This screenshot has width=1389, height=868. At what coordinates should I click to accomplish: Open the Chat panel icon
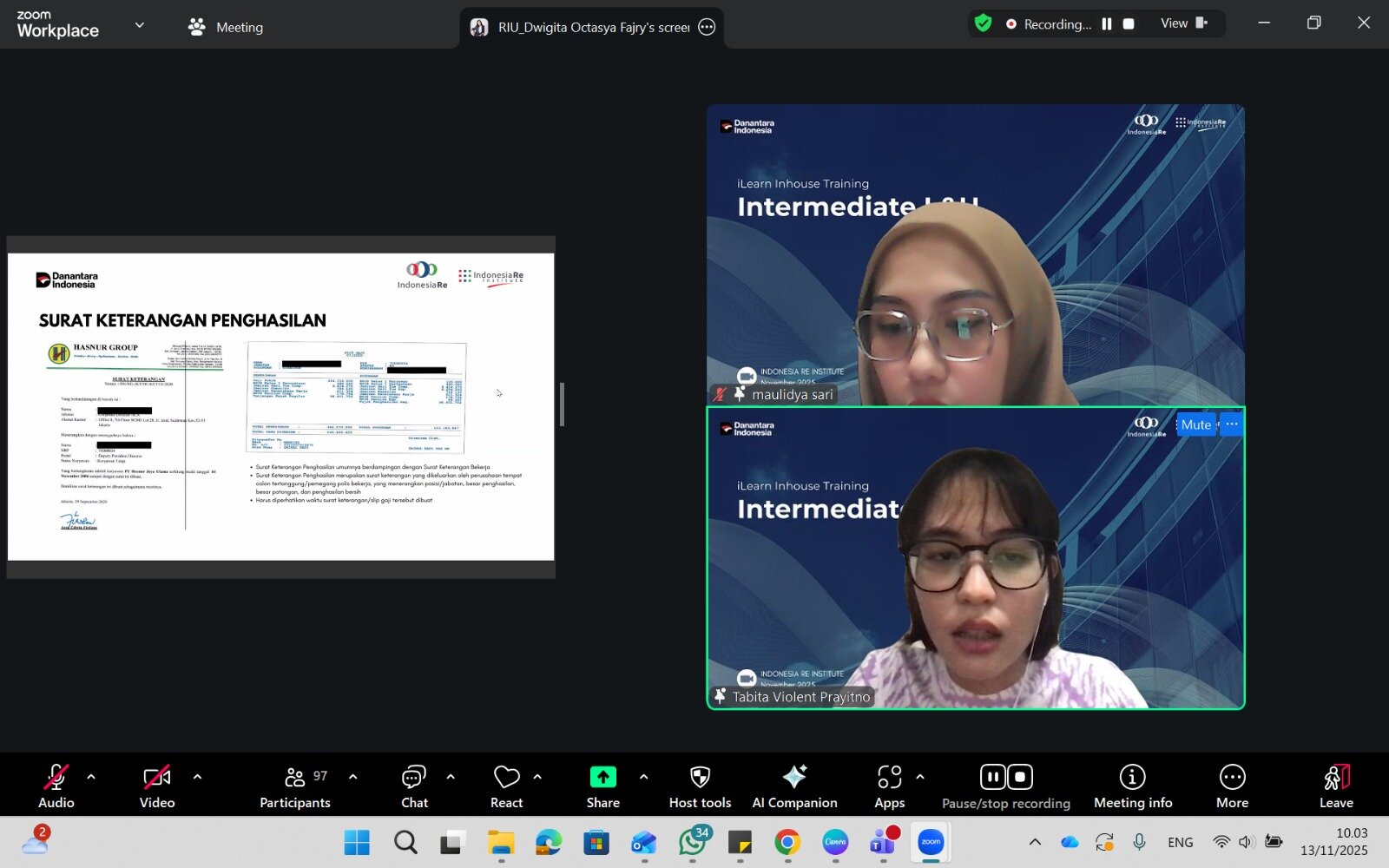pos(414,777)
